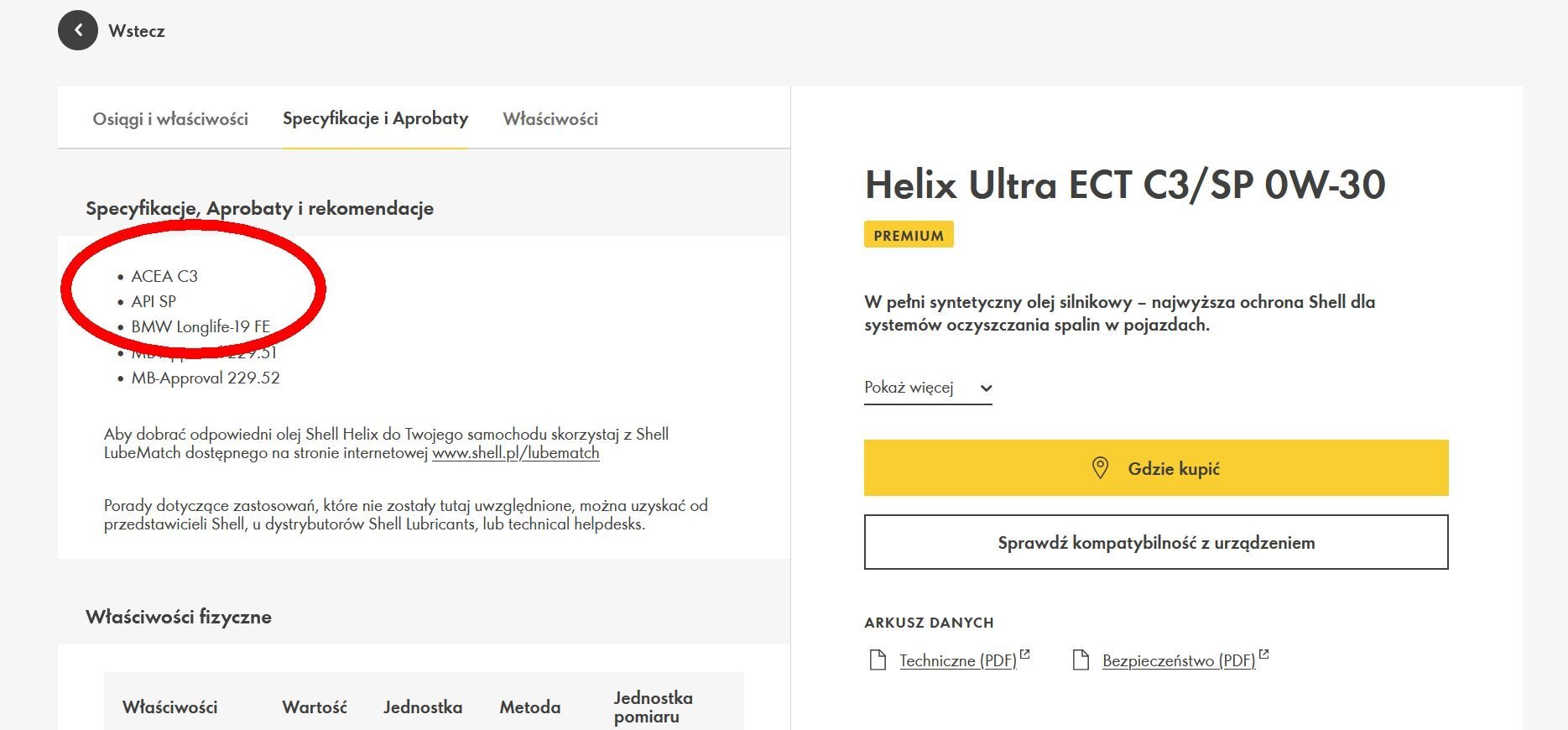Click the yellow Gdzie kupić button

click(x=1156, y=468)
